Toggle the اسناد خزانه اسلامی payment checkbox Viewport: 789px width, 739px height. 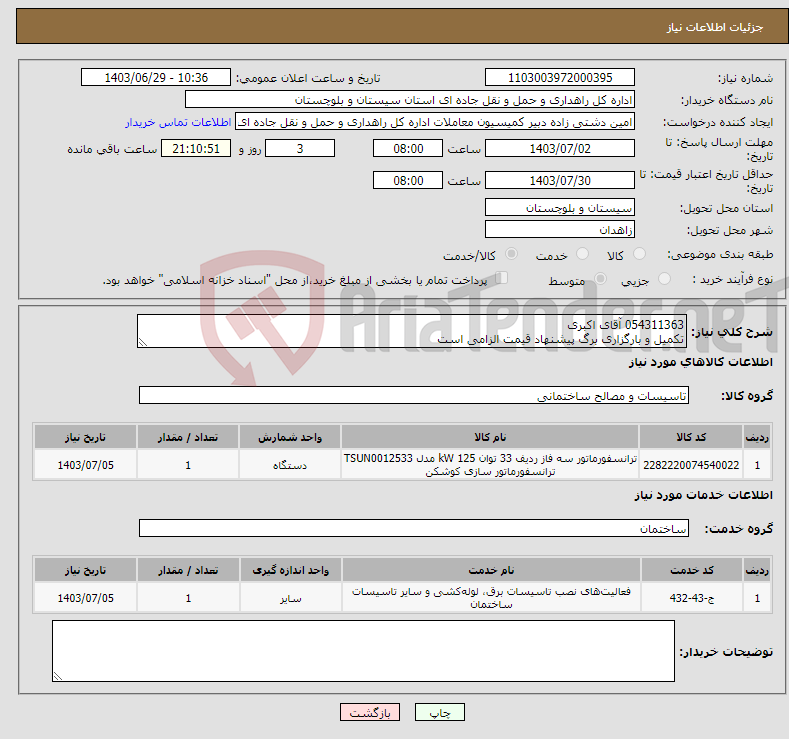coord(501,278)
